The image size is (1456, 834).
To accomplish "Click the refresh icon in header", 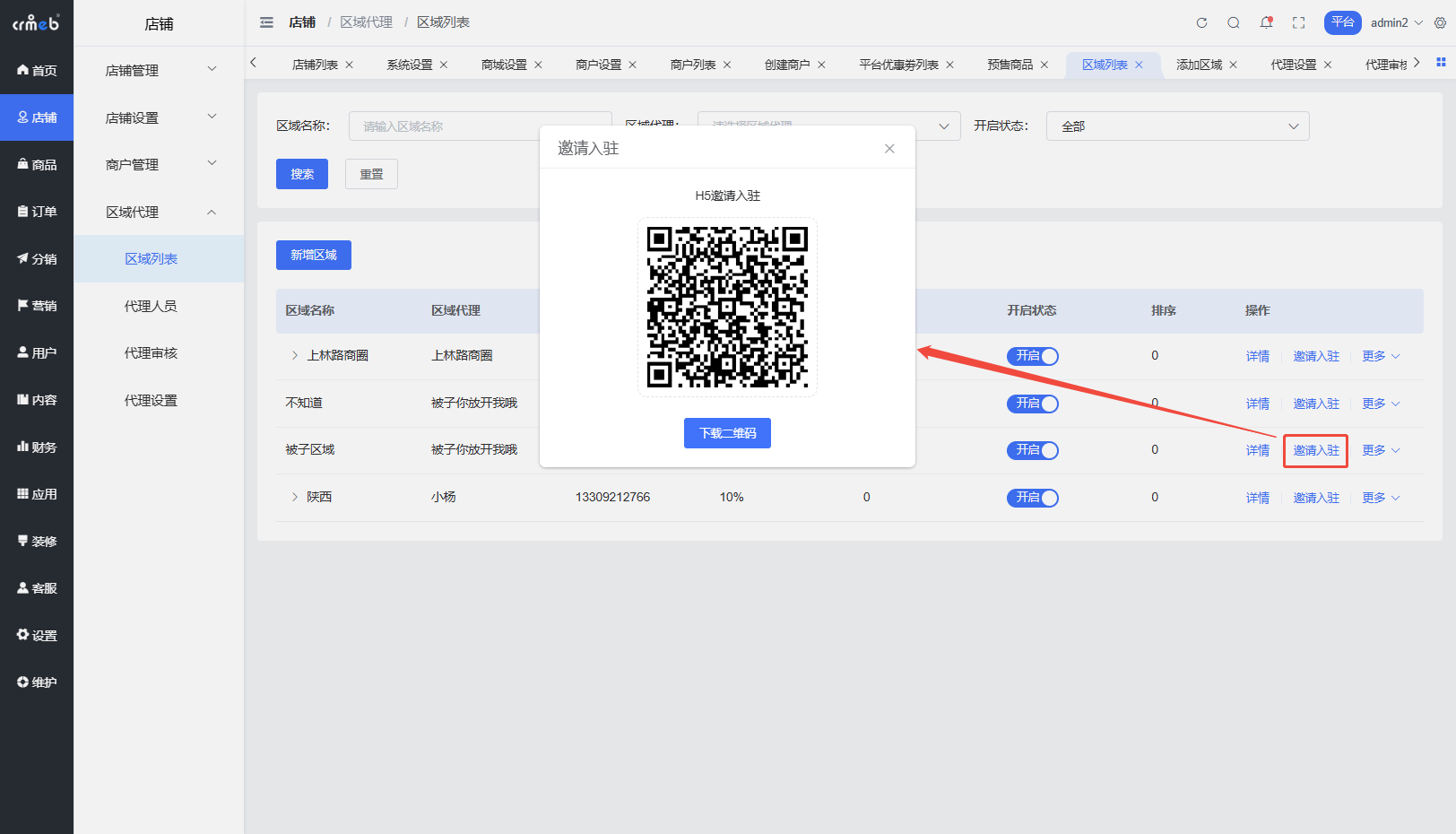I will (x=1201, y=23).
